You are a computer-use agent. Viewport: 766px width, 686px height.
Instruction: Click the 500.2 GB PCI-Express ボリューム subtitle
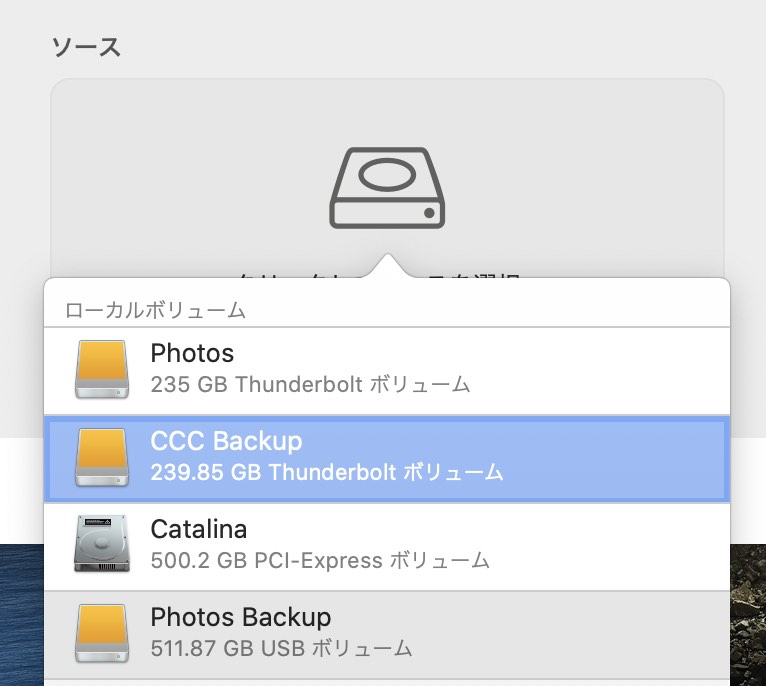[x=320, y=560]
